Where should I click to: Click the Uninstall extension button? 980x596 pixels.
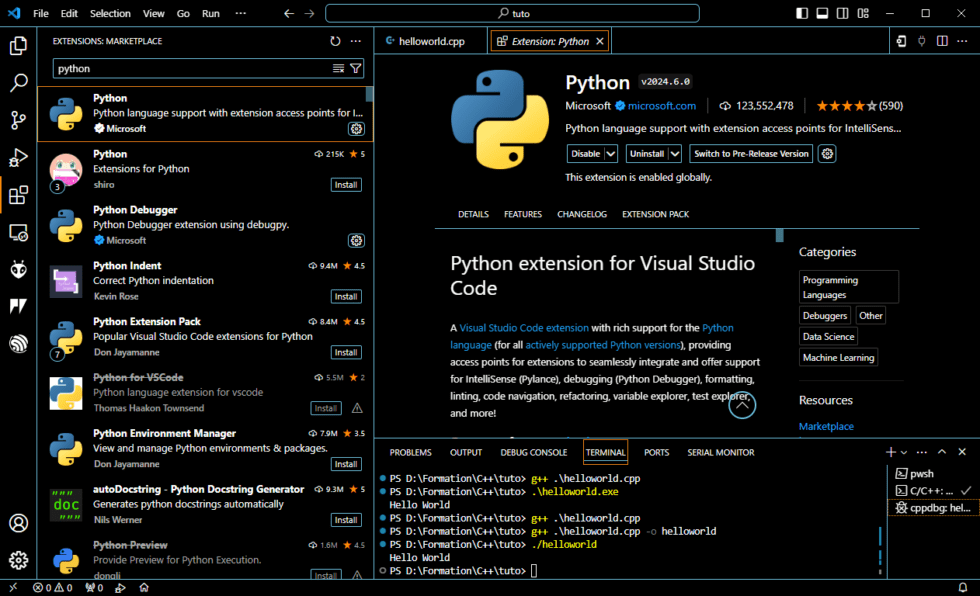(647, 154)
